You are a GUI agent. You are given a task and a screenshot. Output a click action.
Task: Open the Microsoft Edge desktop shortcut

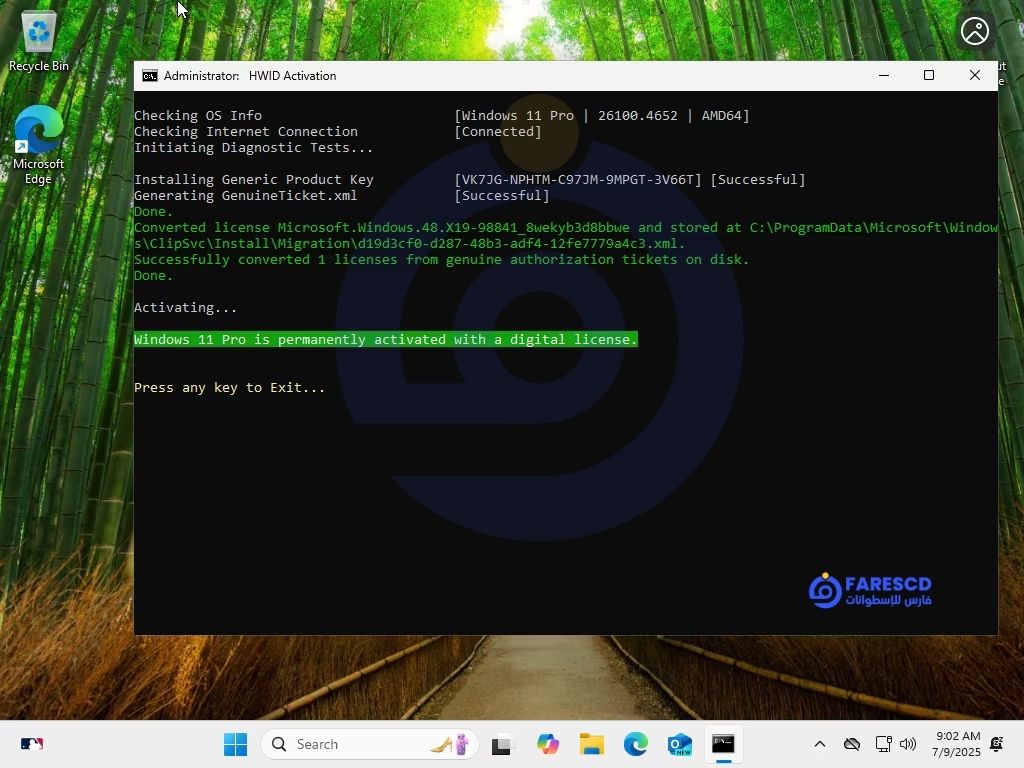pos(39,145)
